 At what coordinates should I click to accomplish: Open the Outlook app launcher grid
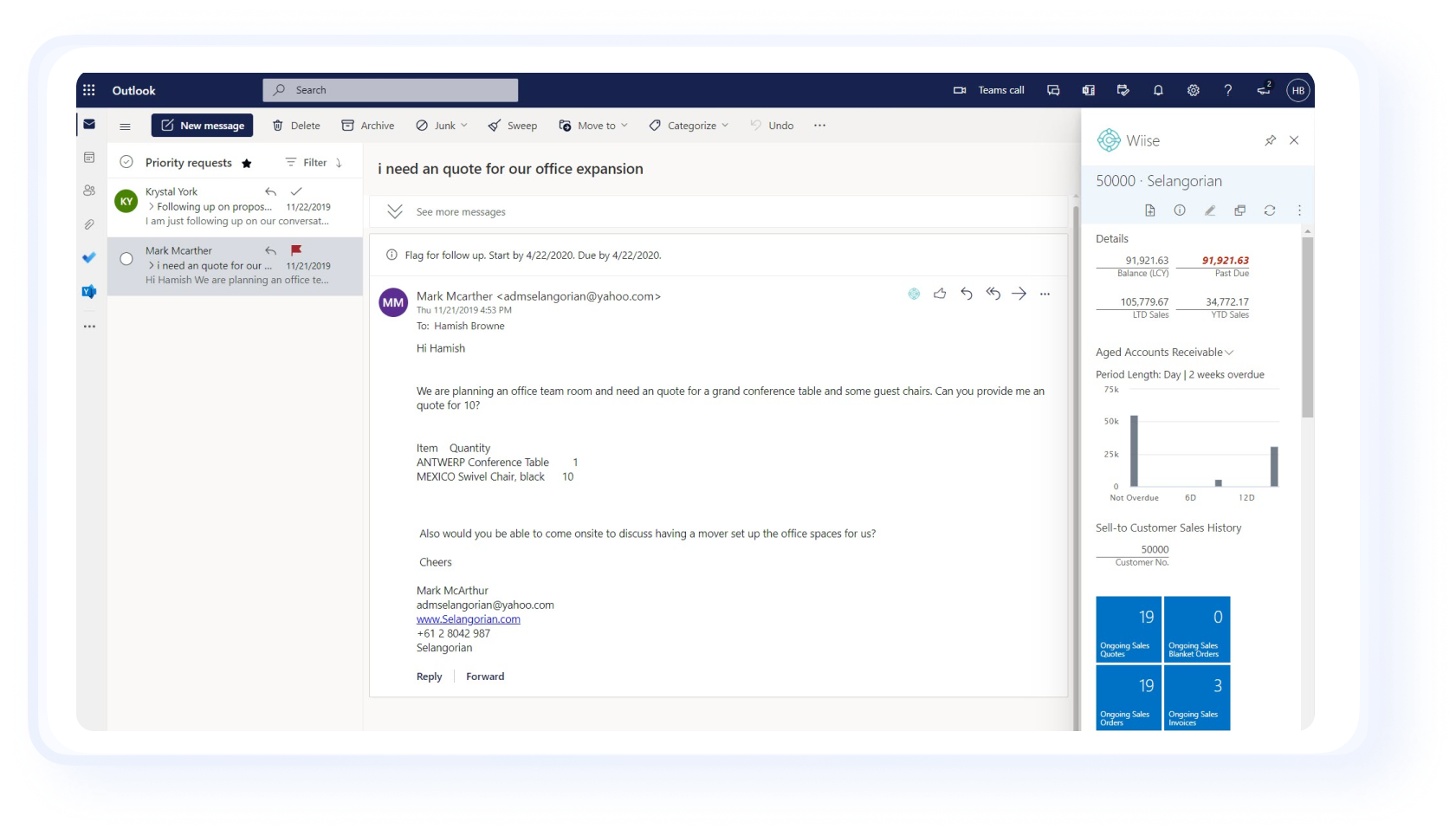click(88, 90)
